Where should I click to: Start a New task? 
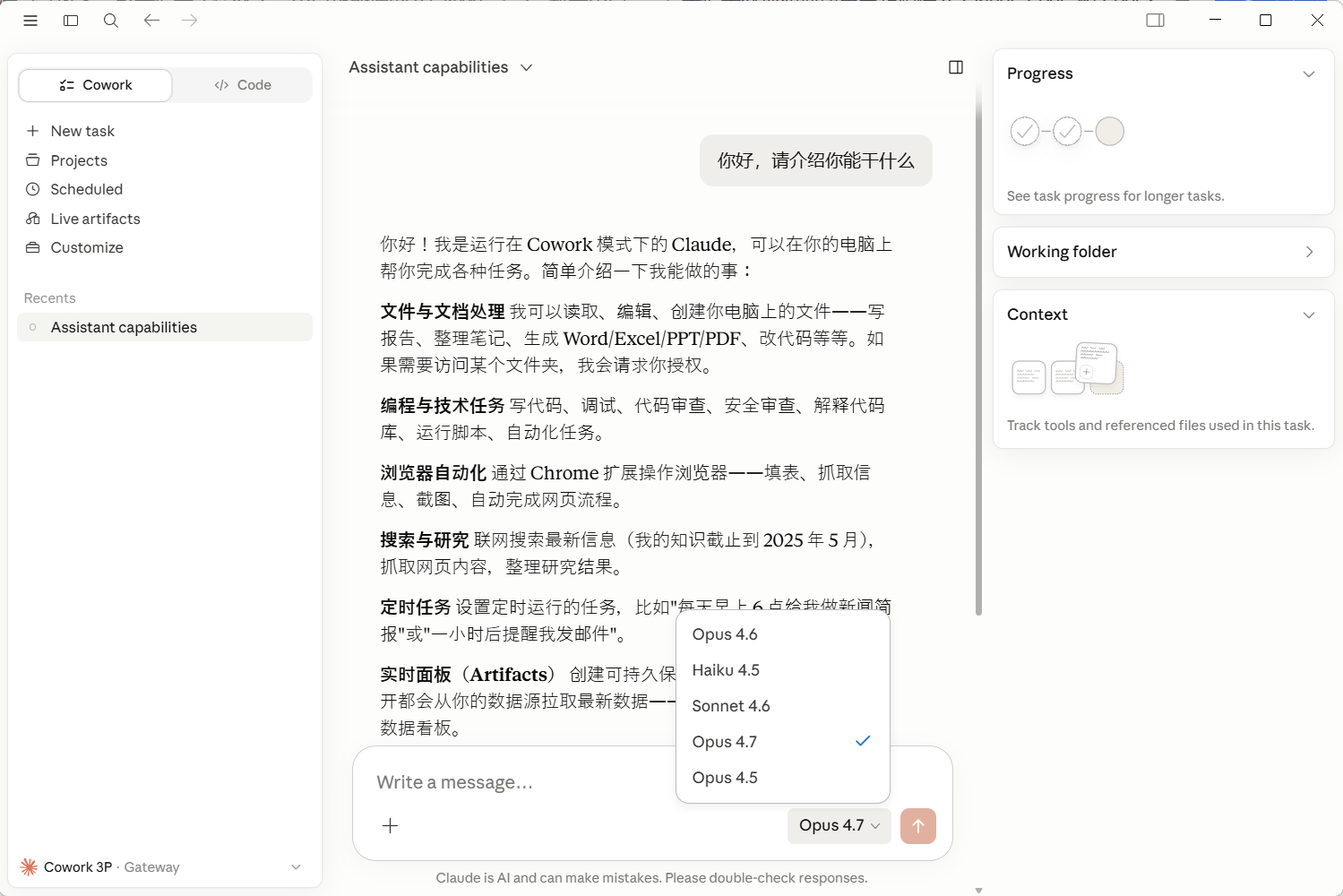pyautogui.click(x=165, y=131)
